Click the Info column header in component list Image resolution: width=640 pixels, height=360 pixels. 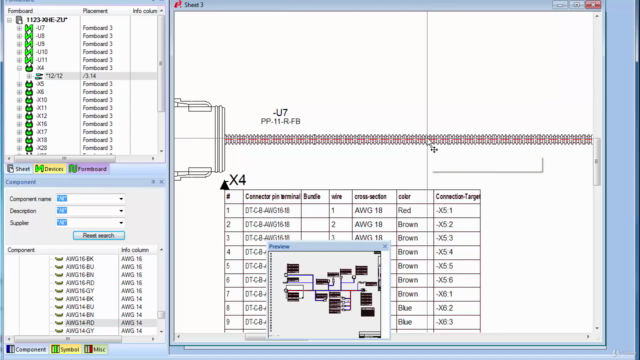138,250
